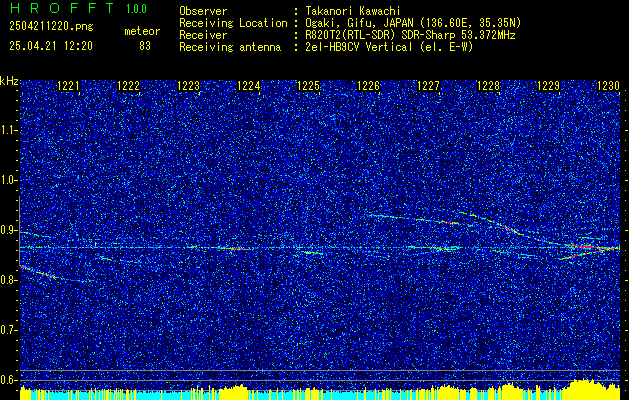Click the 1230 time axis marker
The height and width of the screenshot is (400, 629).
click(x=609, y=86)
